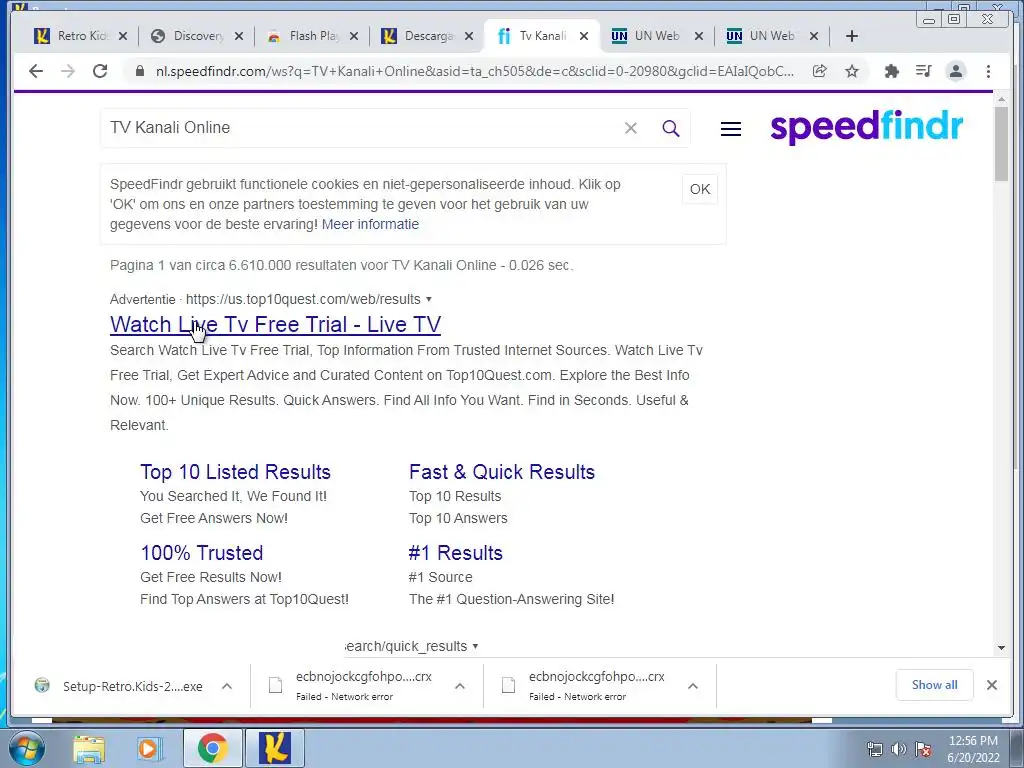This screenshot has width=1024, height=768.
Task: Open the Retro Kids K app in taskbar
Action: pyautogui.click(x=275, y=748)
